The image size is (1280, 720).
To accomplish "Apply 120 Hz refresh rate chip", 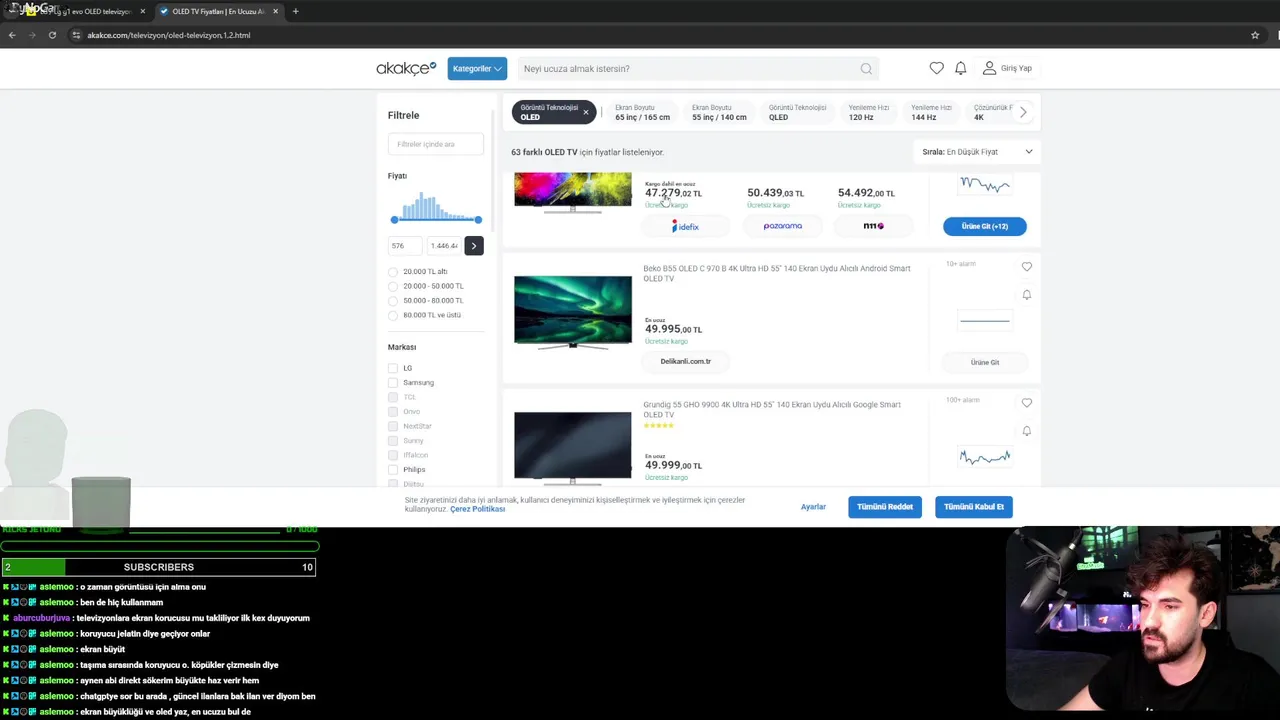I will 869,112.
